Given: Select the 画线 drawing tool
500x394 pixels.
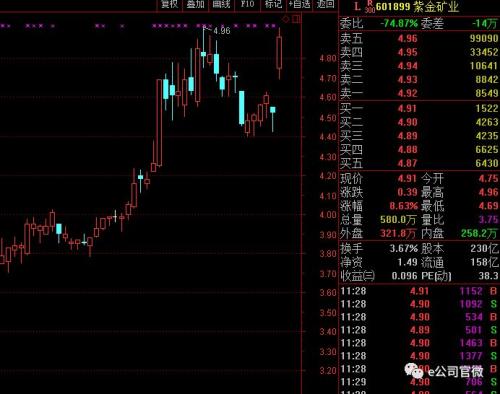Looking at the screenshot, I should click(221, 5).
